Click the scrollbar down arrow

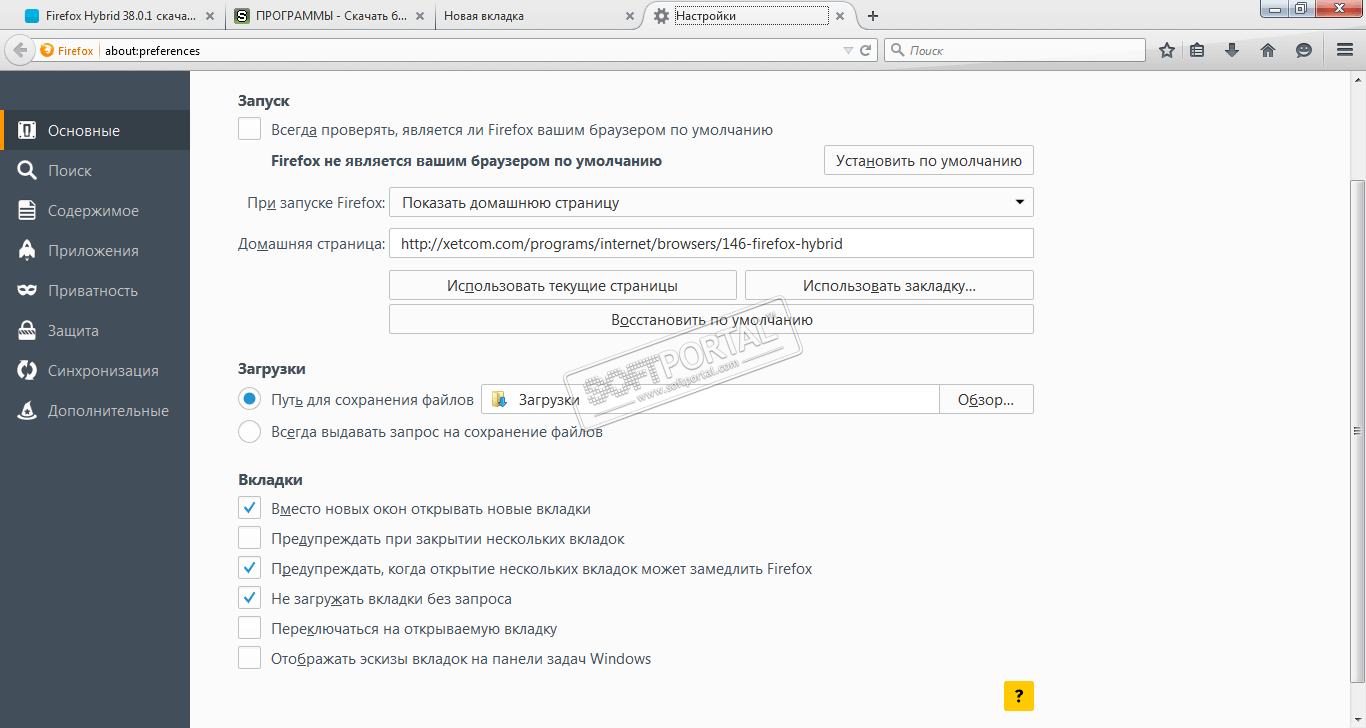coord(1357,720)
